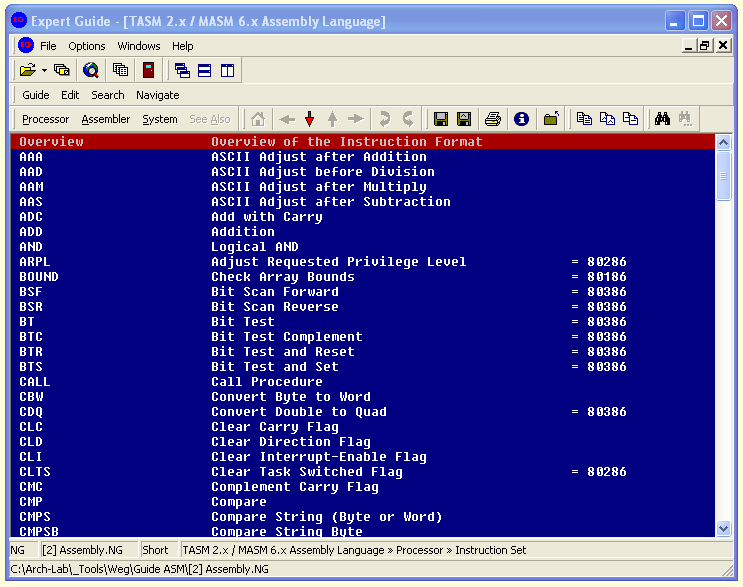The width and height of the screenshot is (743, 587).
Task: Restore the inner document window
Action: [705, 45]
